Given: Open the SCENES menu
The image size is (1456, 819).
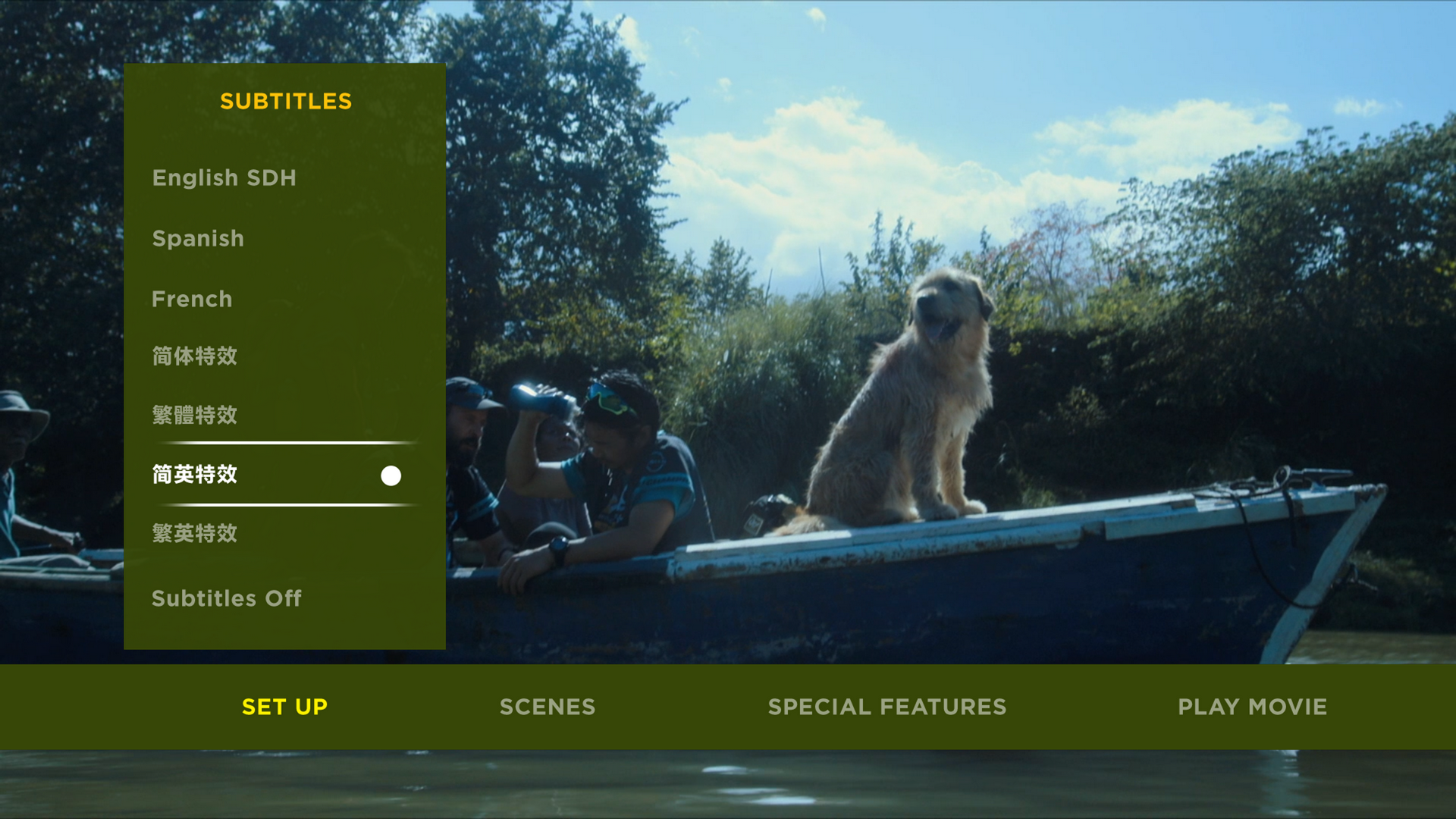Looking at the screenshot, I should coord(548,707).
